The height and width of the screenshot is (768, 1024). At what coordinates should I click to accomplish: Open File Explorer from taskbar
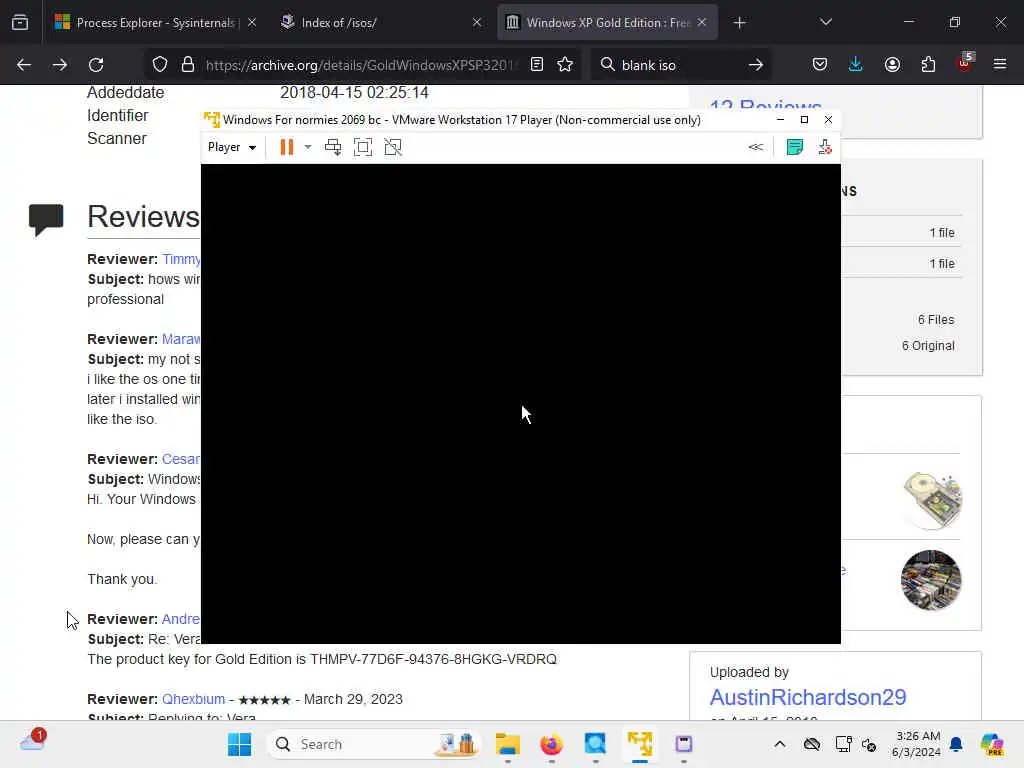507,744
